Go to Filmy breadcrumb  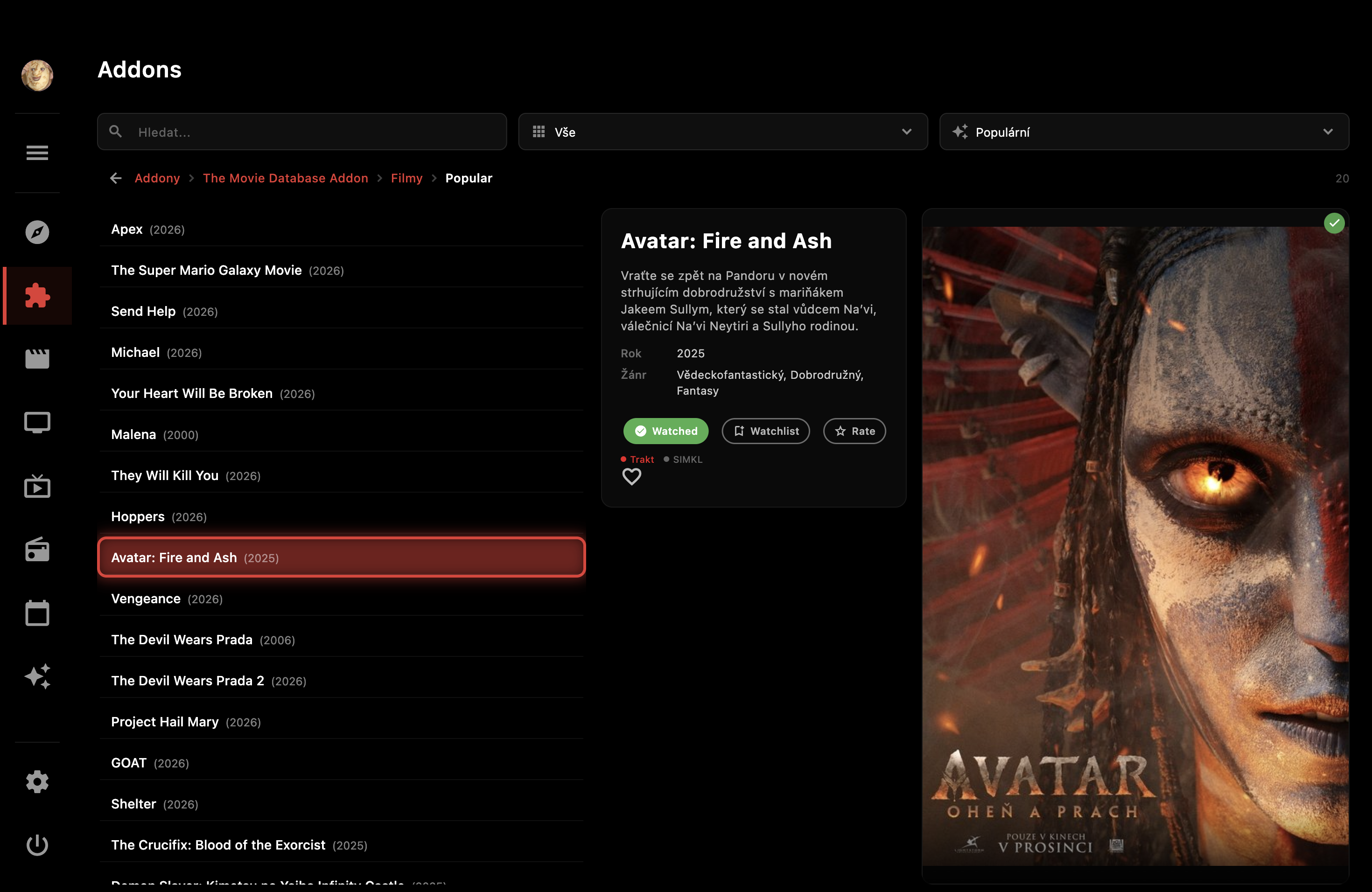pyautogui.click(x=406, y=178)
